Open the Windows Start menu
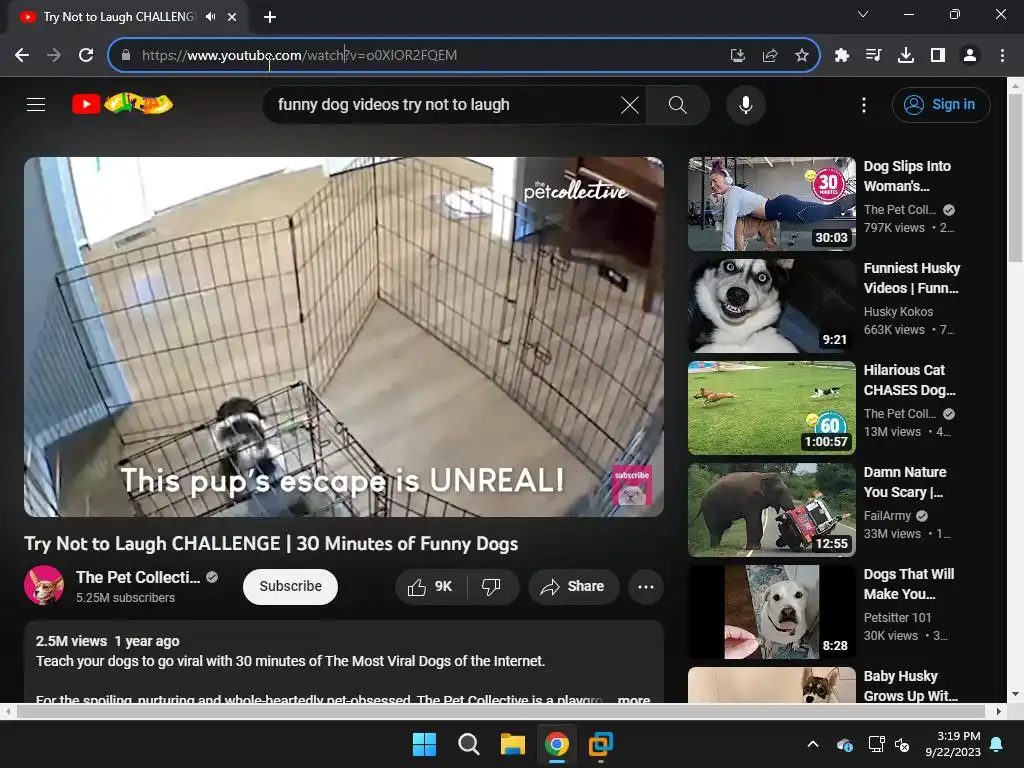The height and width of the screenshot is (768, 1024). (424, 744)
